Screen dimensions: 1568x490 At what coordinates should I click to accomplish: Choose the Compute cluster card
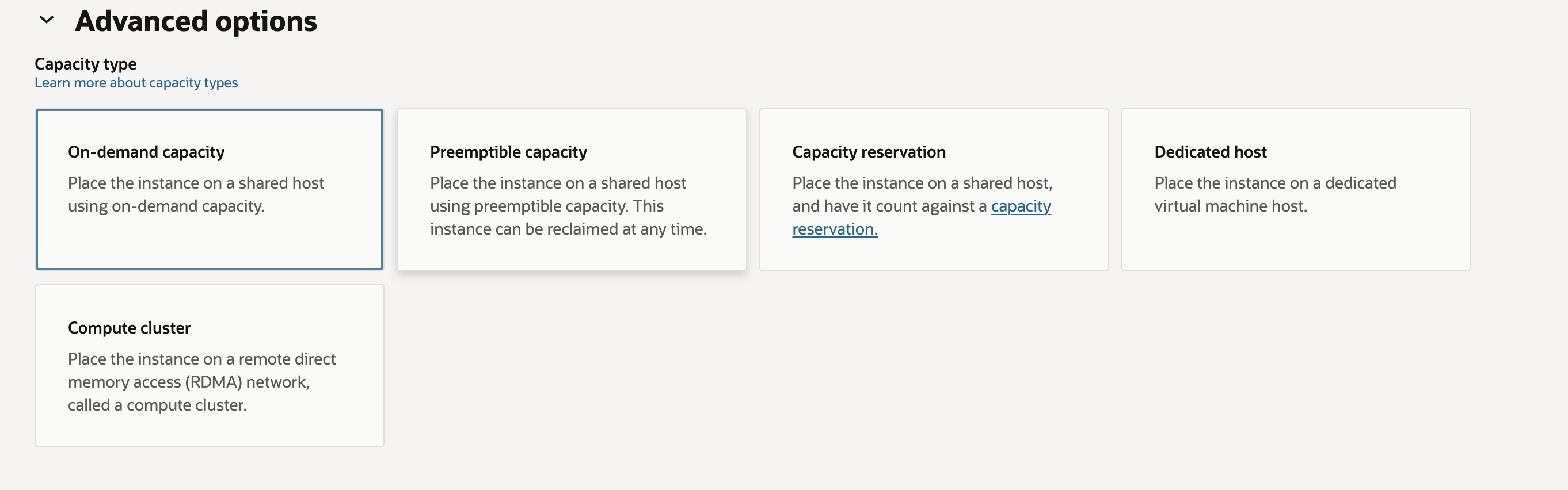tap(210, 365)
